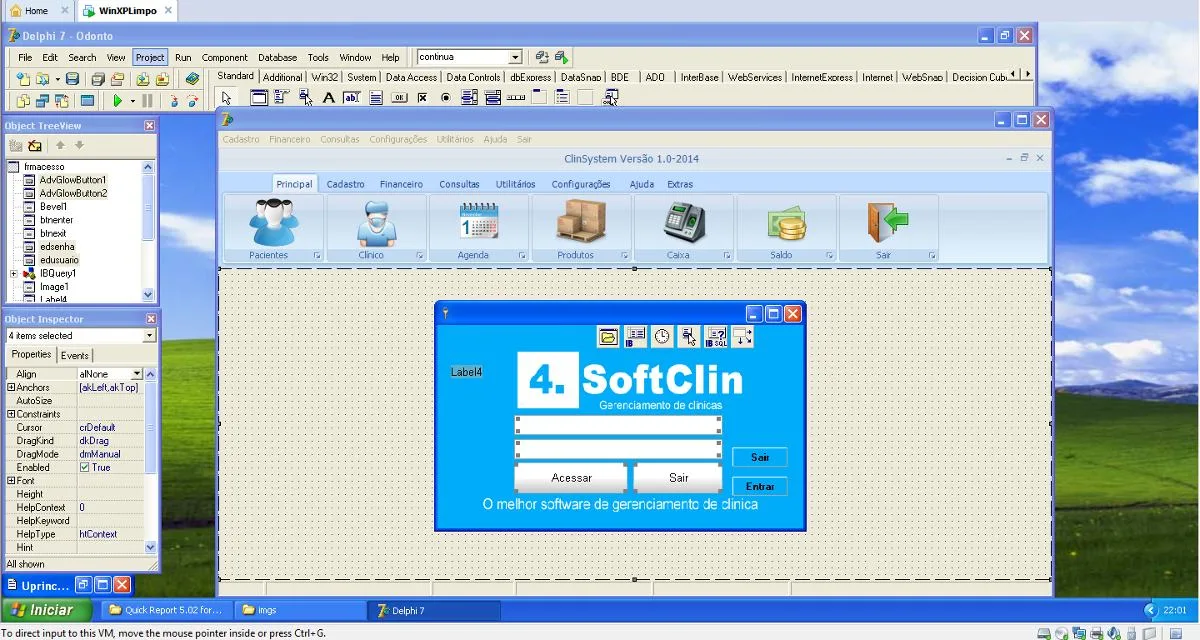The width and height of the screenshot is (1200, 640).
Task: Expand the IBQuery1 tree node
Action: pos(14,273)
